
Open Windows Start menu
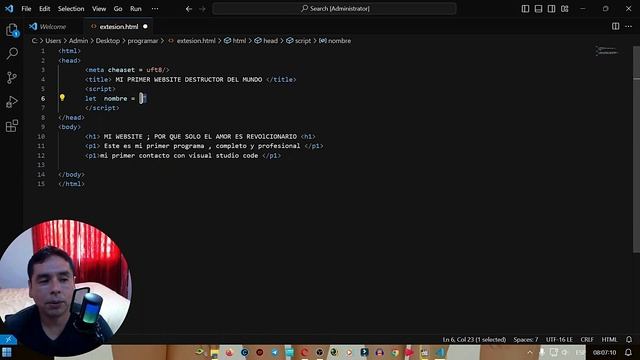[7, 352]
